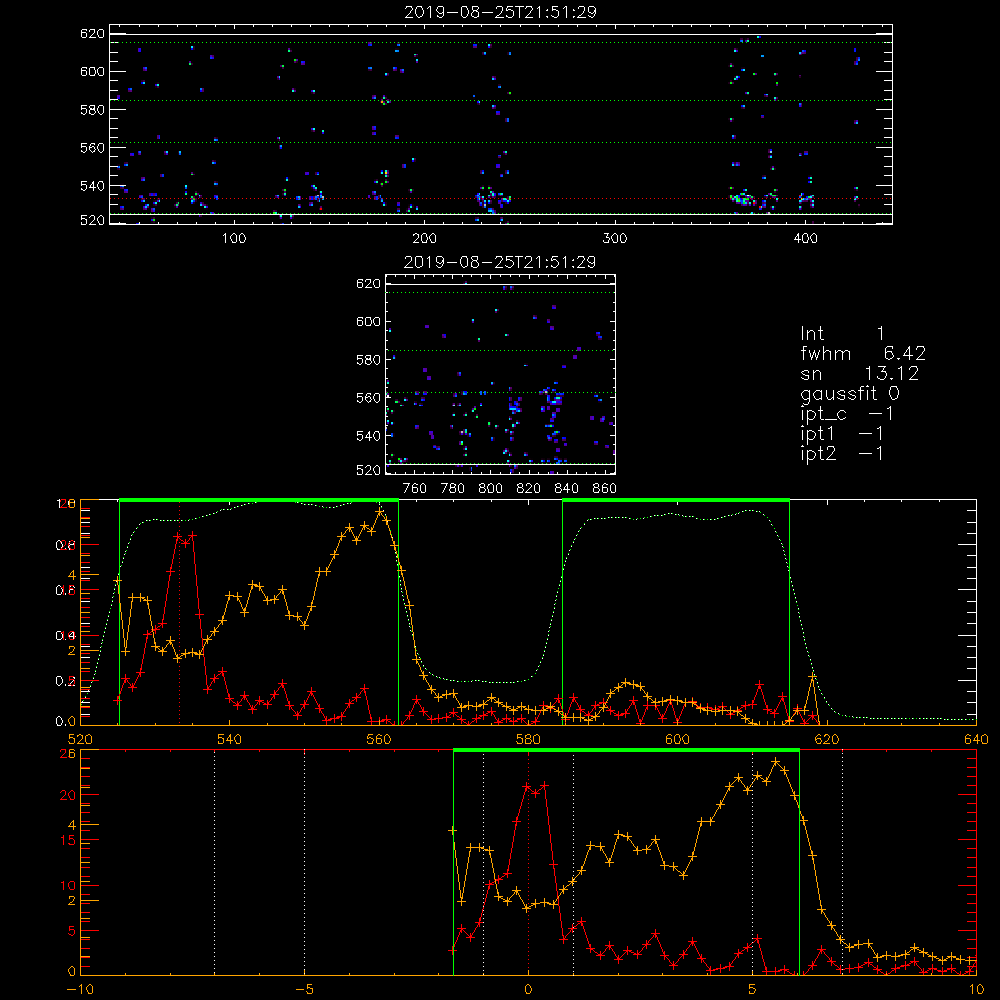Viewport: 1000px width, 1000px height.
Task: Select the 'sn 13.12' readout
Action: click(x=860, y=374)
